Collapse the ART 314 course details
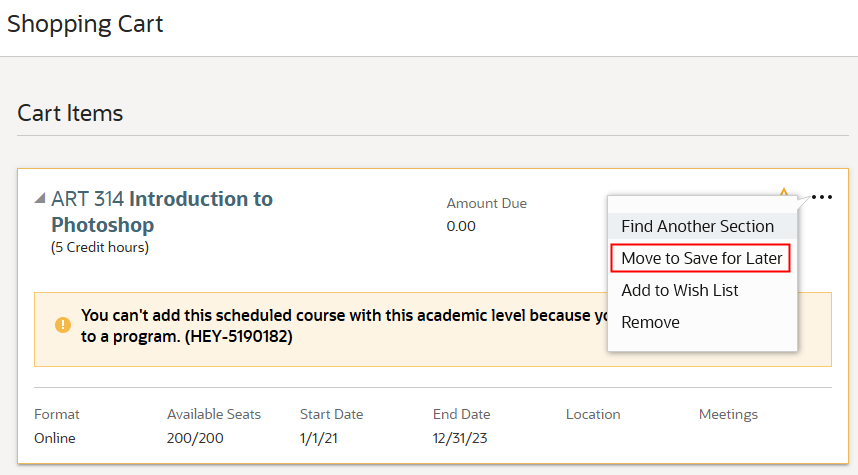Image resolution: width=858 pixels, height=475 pixels. tap(40, 197)
